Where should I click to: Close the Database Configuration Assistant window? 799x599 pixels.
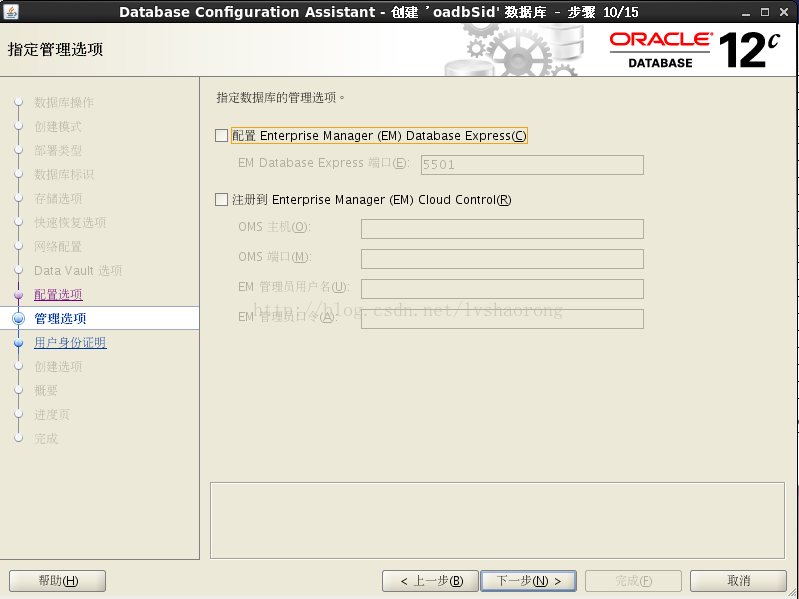pyautogui.click(x=784, y=12)
